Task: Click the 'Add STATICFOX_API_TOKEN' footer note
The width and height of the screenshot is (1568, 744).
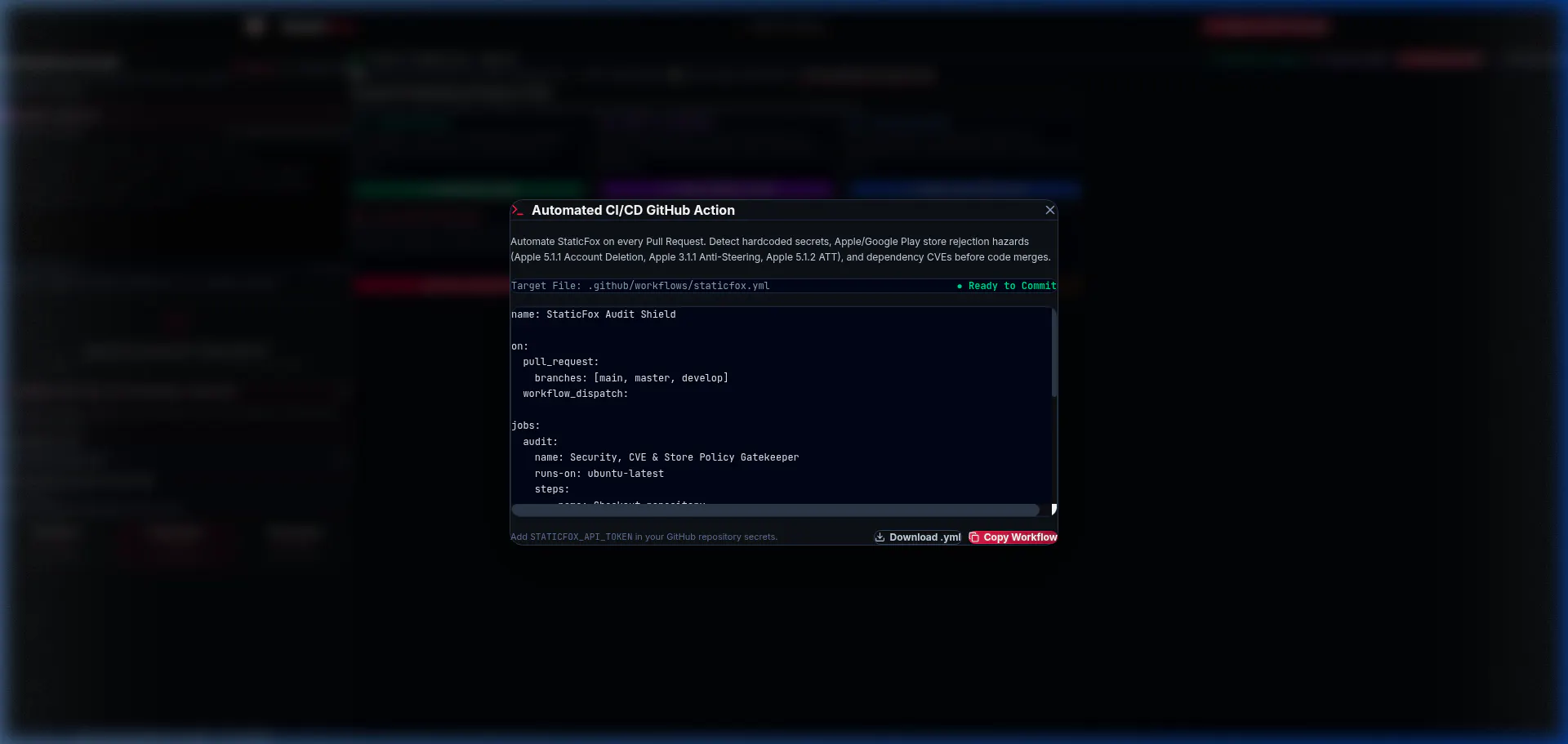Action: [x=644, y=537]
